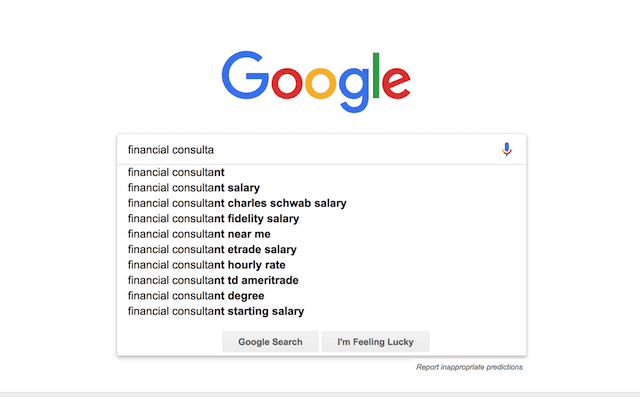Pick the 'financial consultant charles schwab salary' suggestion
Viewport: 640px width, 397px height.
coord(322,203)
